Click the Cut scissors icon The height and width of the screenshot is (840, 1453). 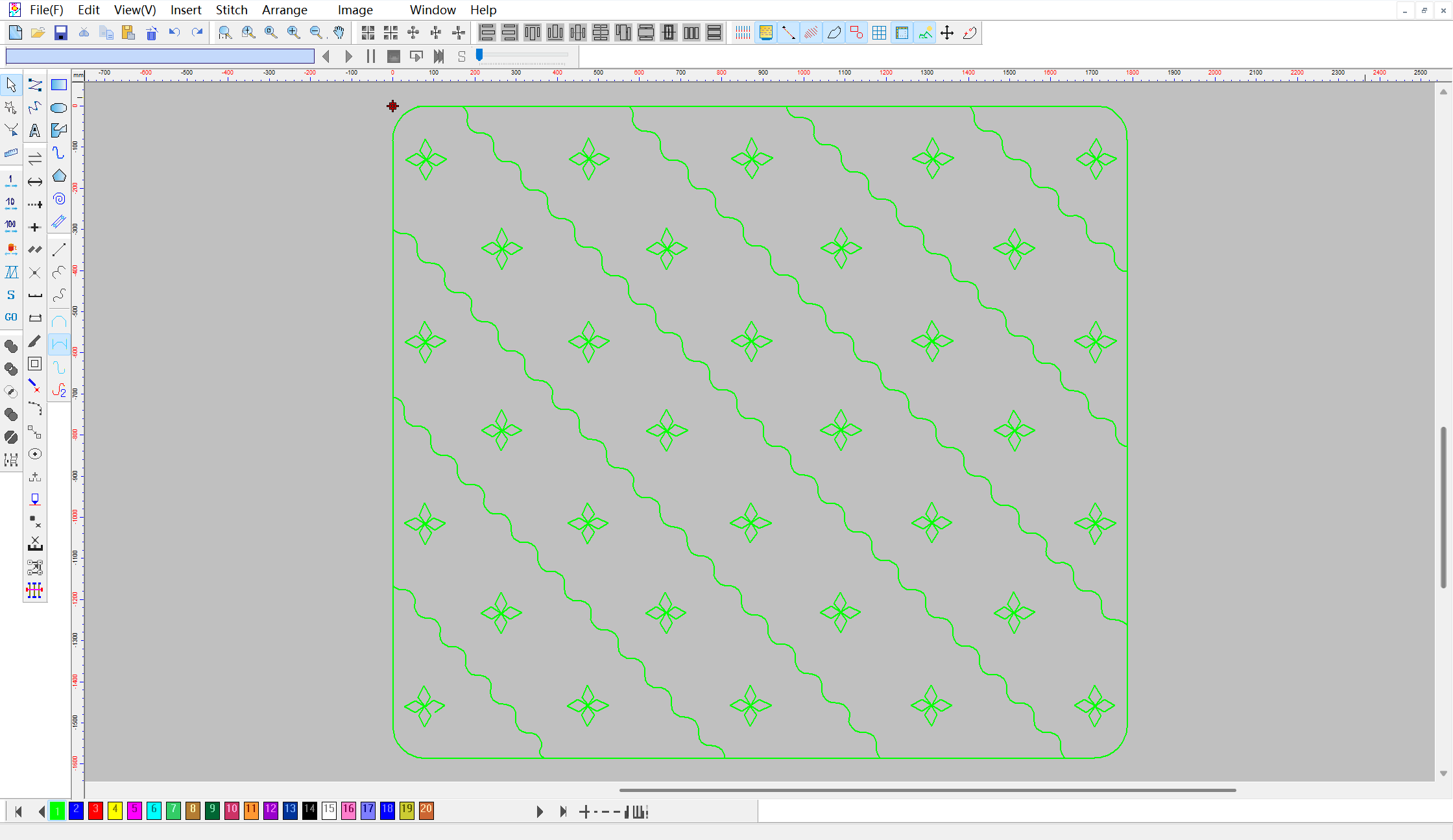(x=84, y=32)
